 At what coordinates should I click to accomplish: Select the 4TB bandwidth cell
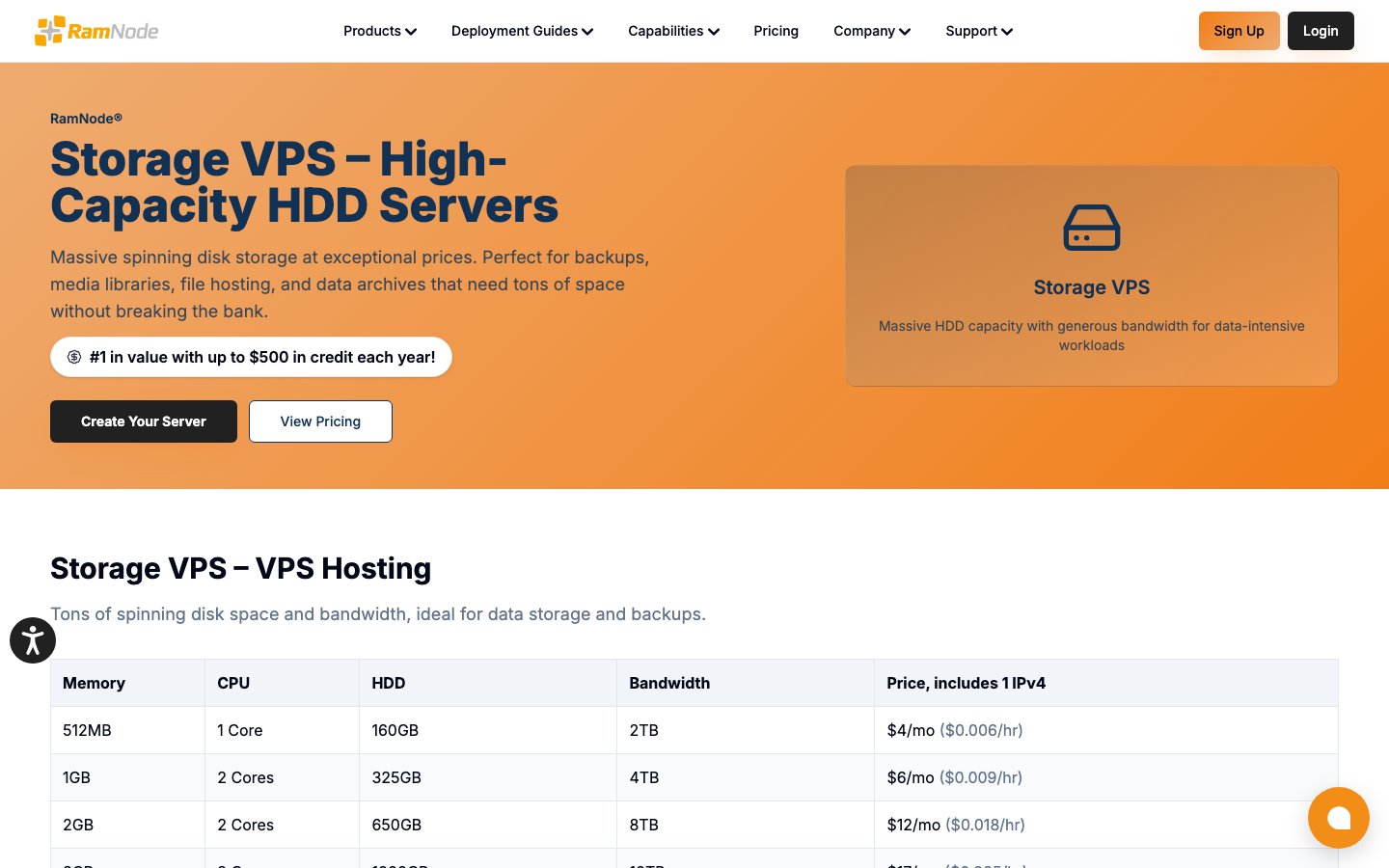746,777
